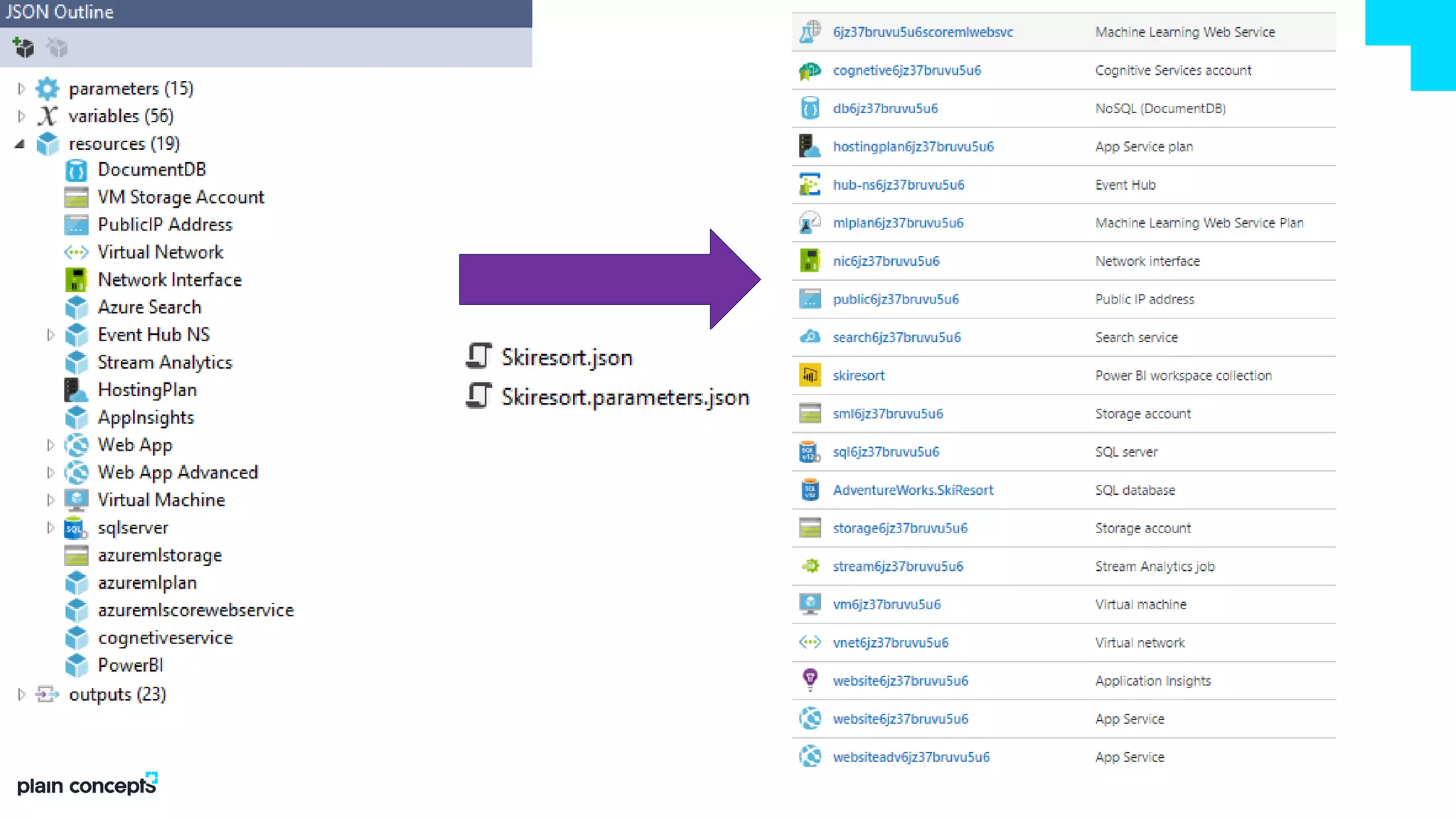Image resolution: width=1456 pixels, height=819 pixels.
Task: Click the Cognitive Services icon beside cognetive6jz37bruvu5u6
Action: [810, 70]
